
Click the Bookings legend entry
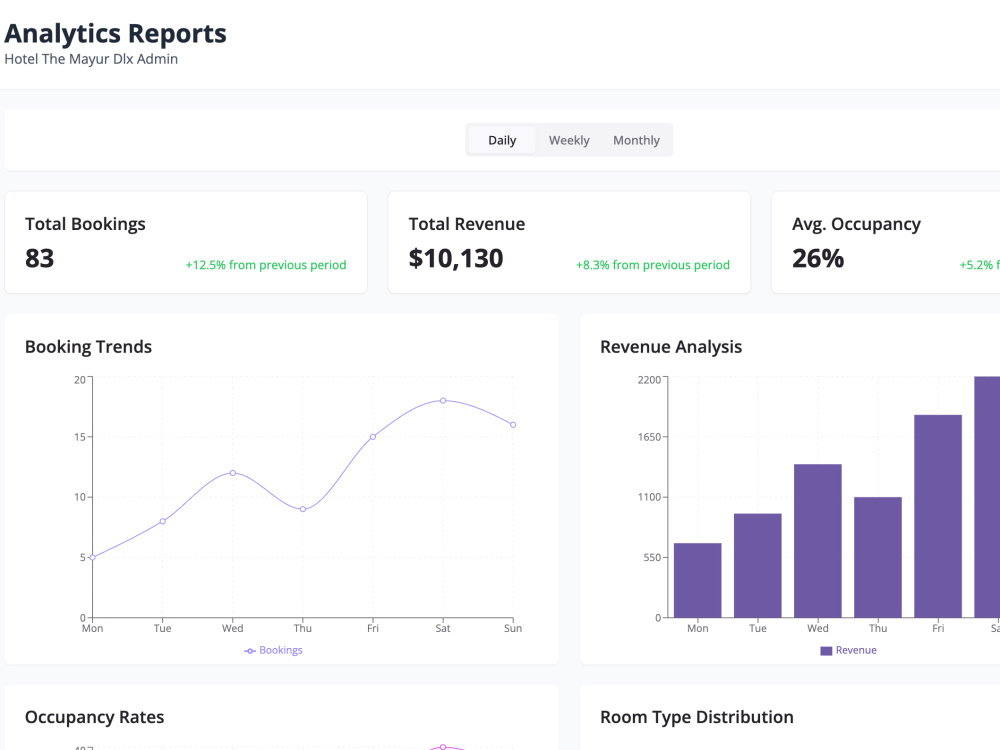273,650
